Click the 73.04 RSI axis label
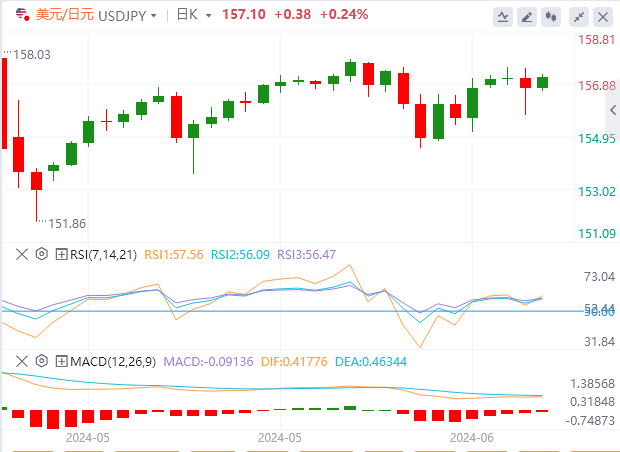Image resolution: width=620 pixels, height=452 pixels. click(x=599, y=277)
